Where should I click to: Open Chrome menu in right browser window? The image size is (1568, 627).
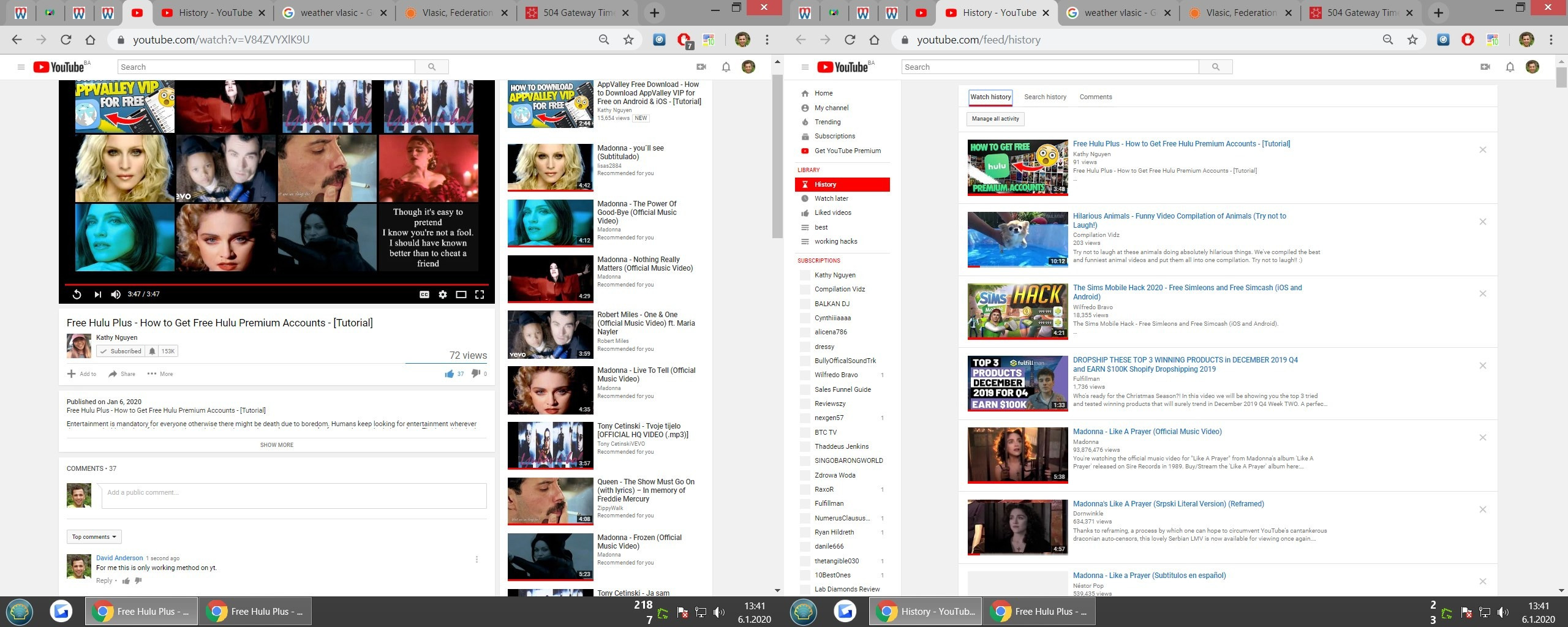tap(1551, 40)
